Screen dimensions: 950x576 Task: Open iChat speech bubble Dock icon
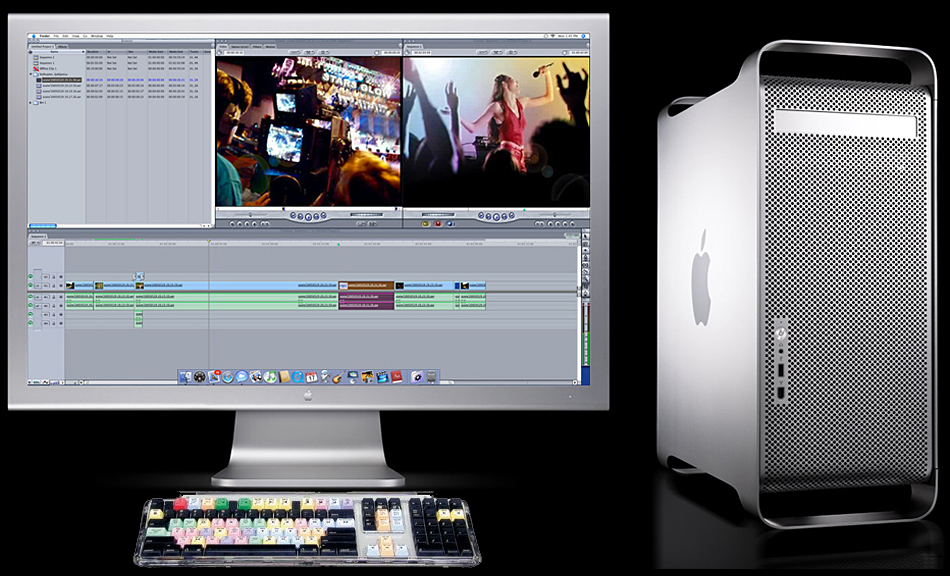[x=241, y=377]
